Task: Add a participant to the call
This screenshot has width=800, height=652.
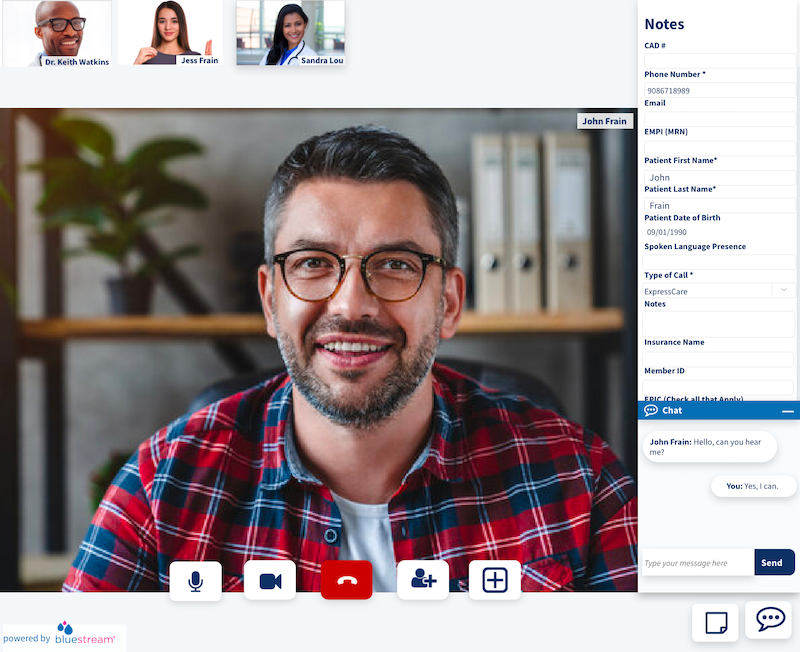Action: (423, 580)
